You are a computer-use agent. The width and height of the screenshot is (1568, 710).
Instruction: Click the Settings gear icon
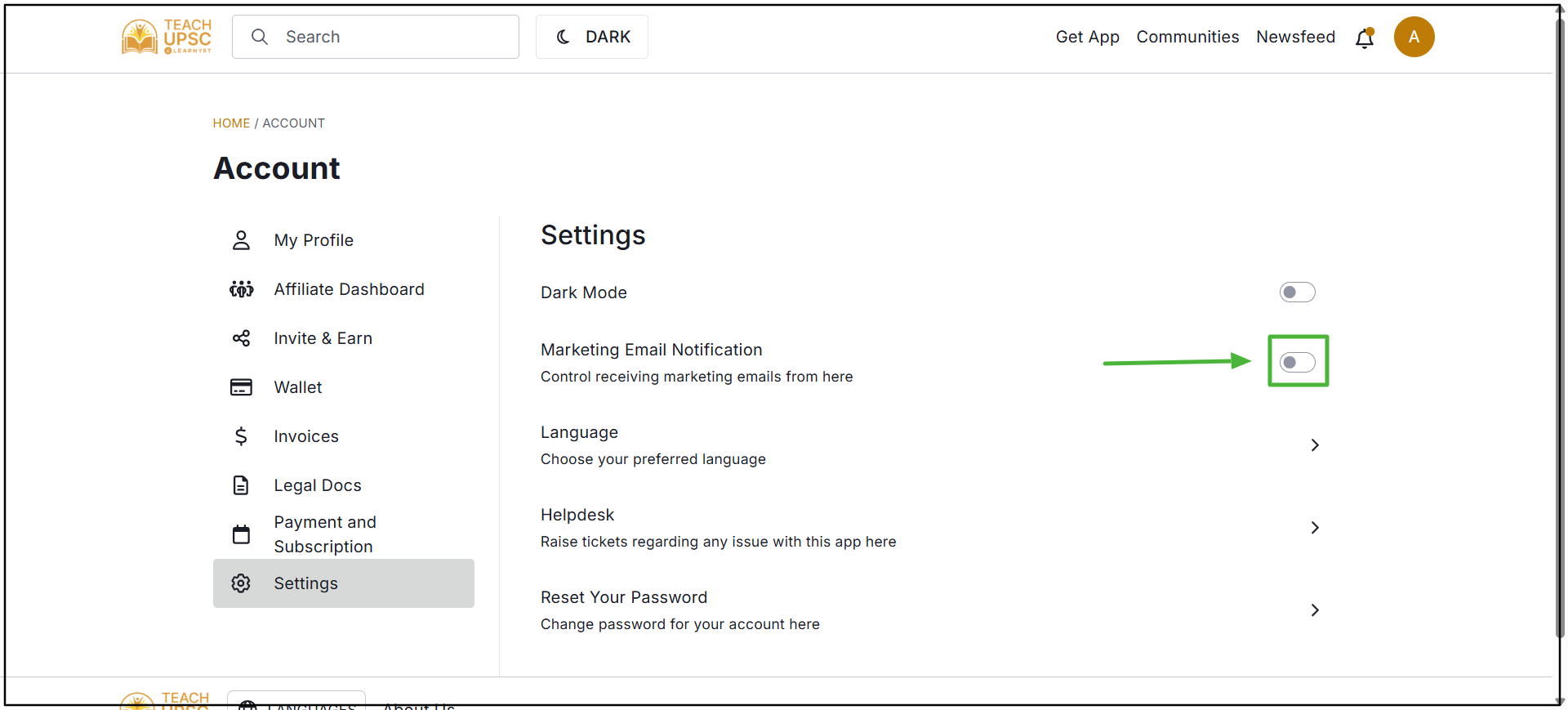241,583
